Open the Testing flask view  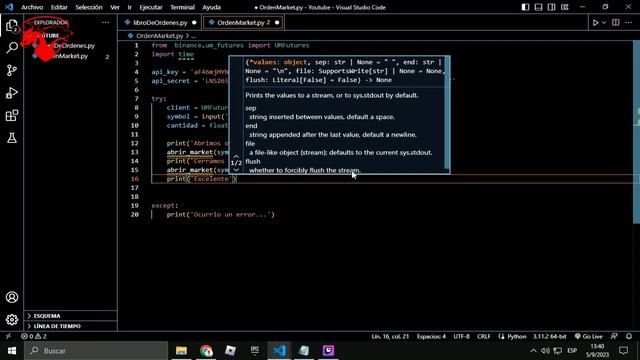pos(12,138)
